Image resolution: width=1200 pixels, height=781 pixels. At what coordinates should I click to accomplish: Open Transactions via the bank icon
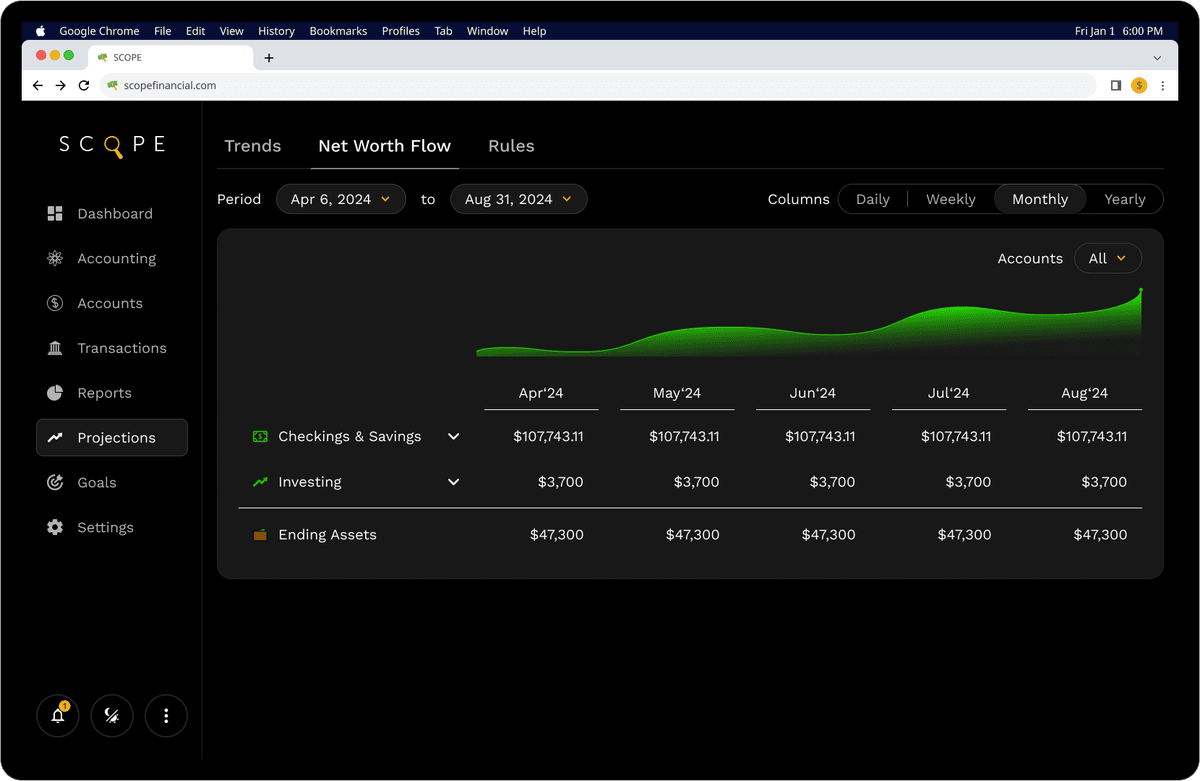tap(56, 348)
